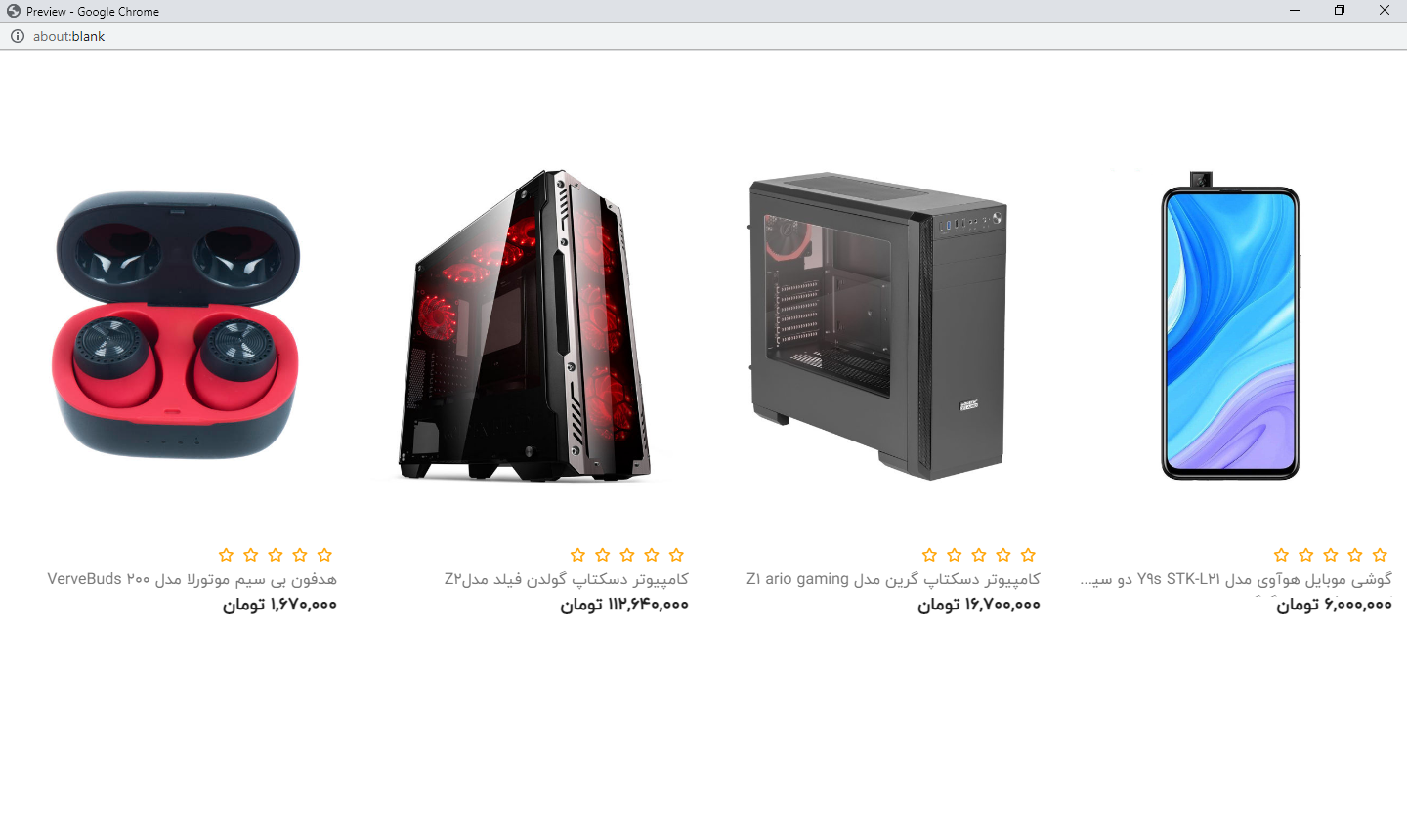Screen dimensions: 1407x840
Task: Open the red-lit Golden Field PC case image
Action: [x=528, y=324]
